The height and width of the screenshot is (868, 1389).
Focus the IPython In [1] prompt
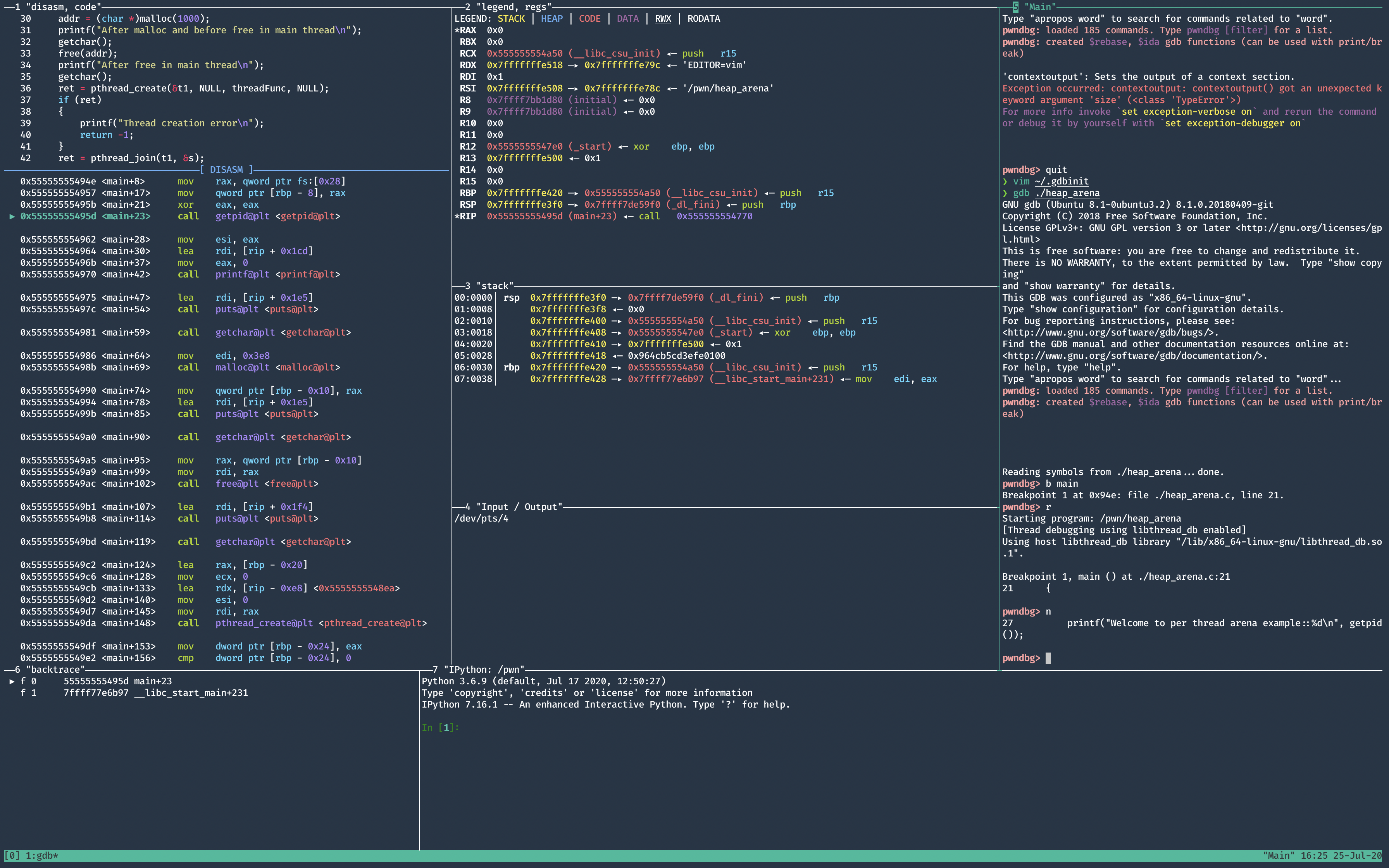click(x=440, y=728)
